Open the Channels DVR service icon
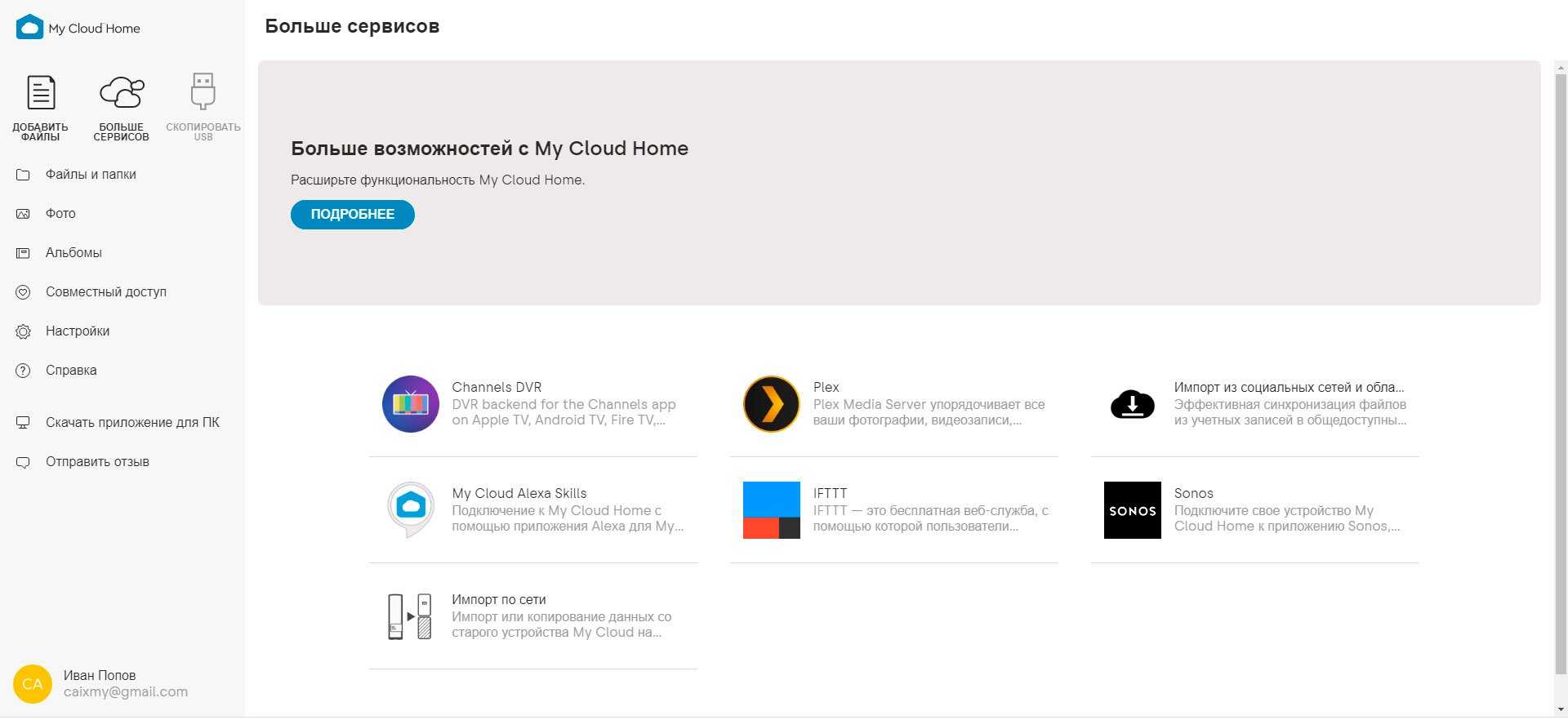The height and width of the screenshot is (720, 1568). pos(411,404)
